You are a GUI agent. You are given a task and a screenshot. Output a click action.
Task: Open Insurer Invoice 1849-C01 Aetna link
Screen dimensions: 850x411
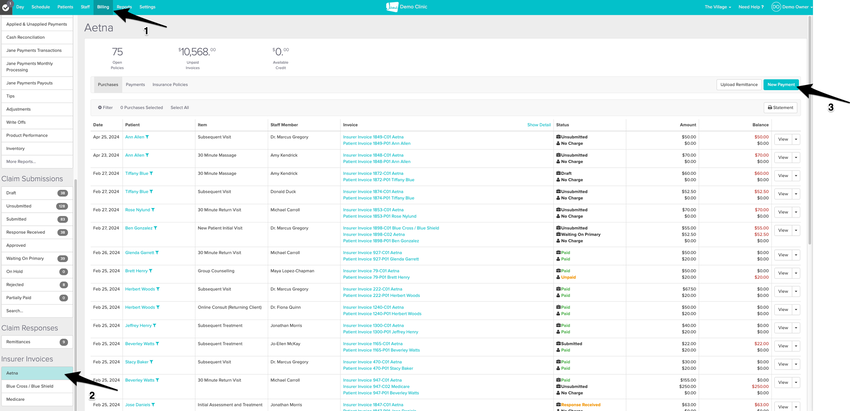tap(373, 137)
